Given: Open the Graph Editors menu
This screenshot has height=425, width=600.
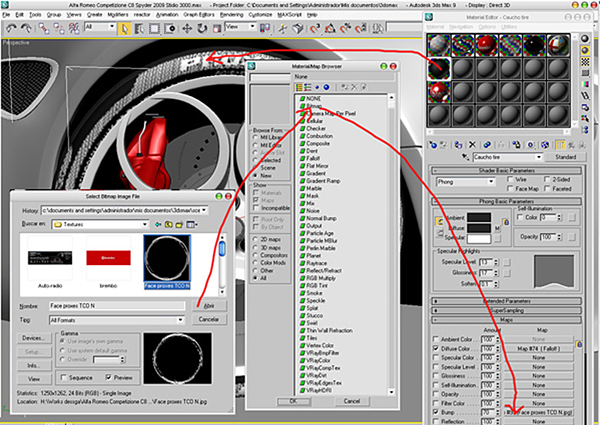Looking at the screenshot, I should 199,15.
